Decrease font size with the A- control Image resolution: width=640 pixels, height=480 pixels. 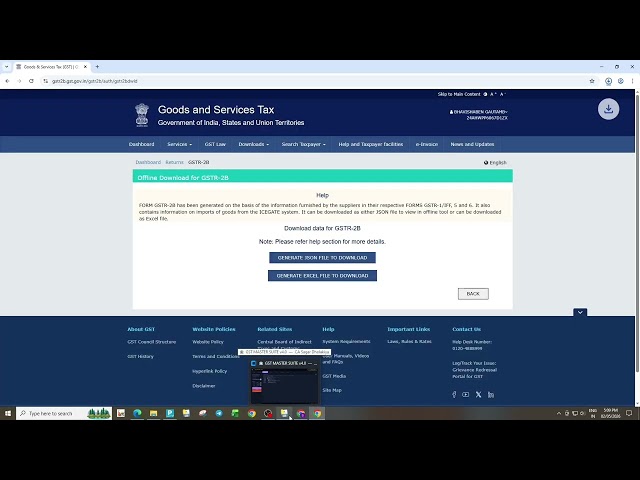click(x=503, y=94)
